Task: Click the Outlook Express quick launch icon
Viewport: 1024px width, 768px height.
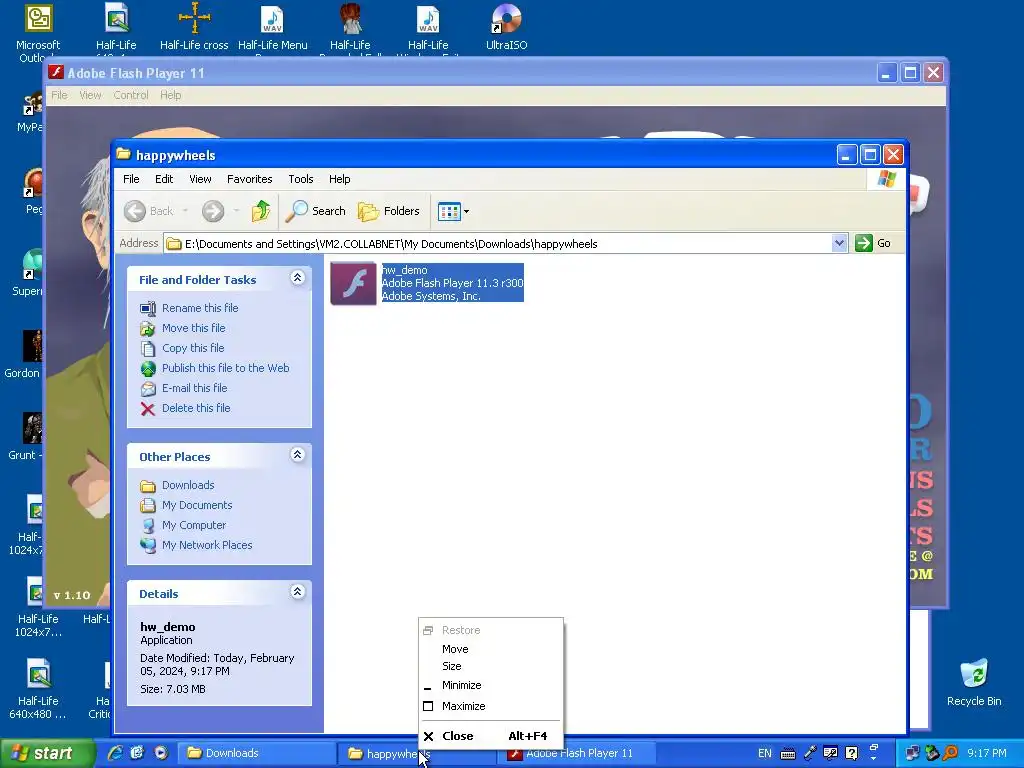Action: pos(137,753)
